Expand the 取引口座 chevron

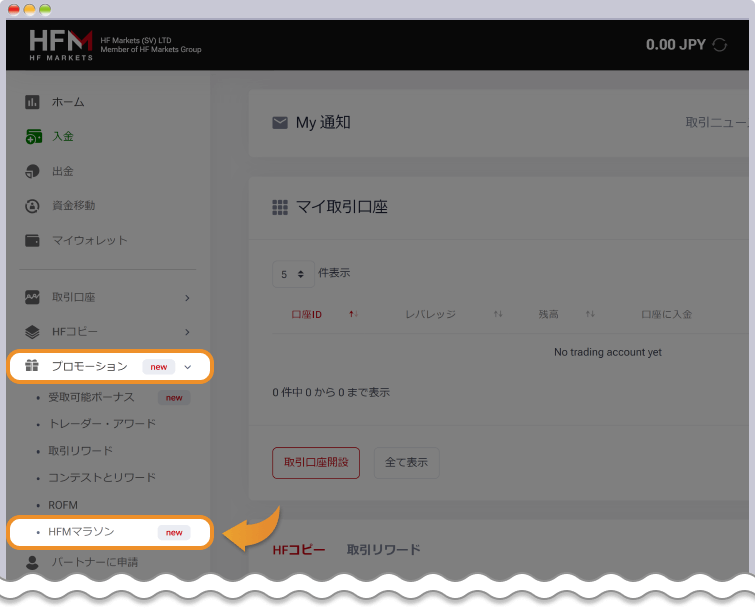pyautogui.click(x=187, y=298)
